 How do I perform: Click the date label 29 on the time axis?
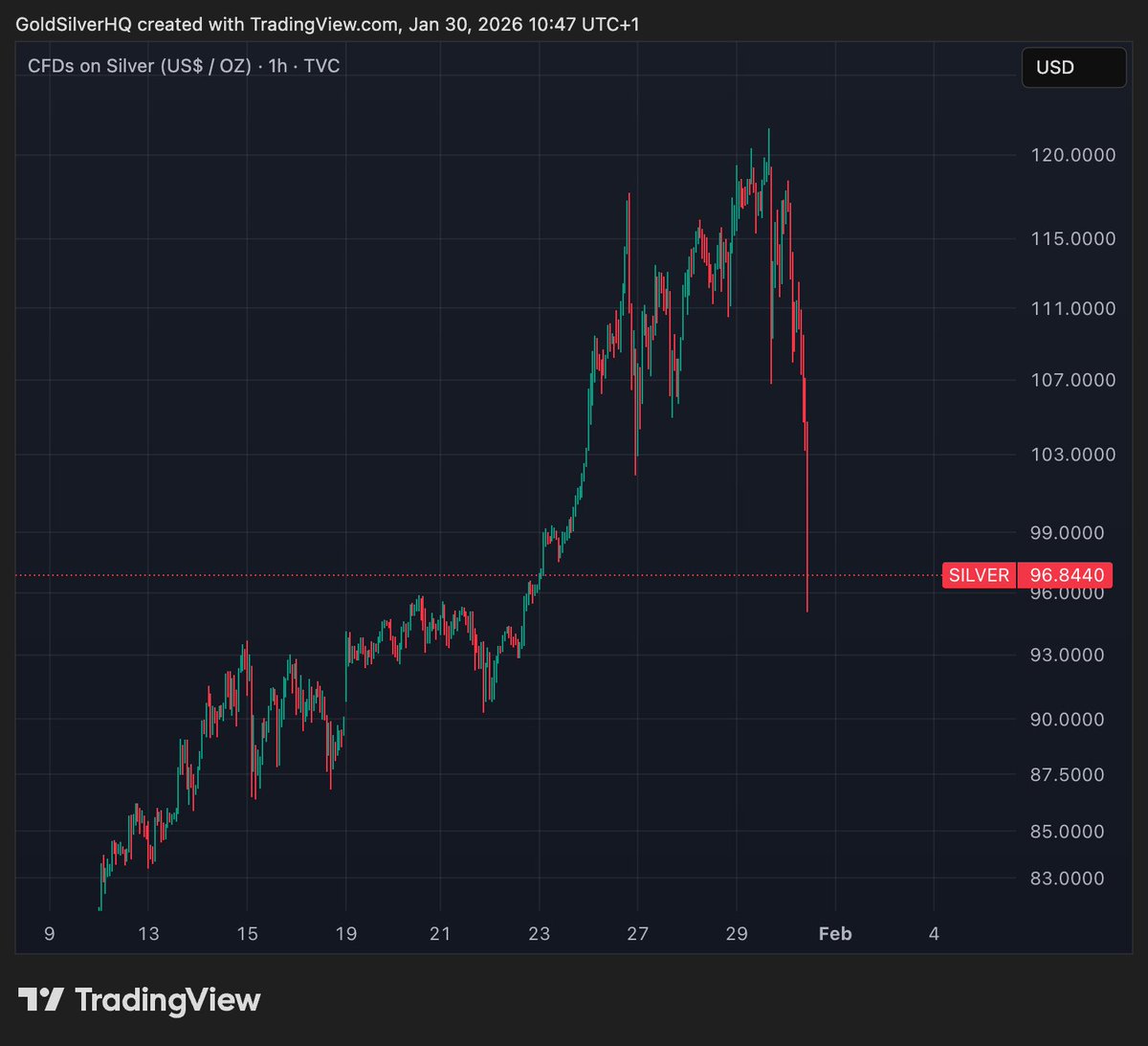[736, 934]
